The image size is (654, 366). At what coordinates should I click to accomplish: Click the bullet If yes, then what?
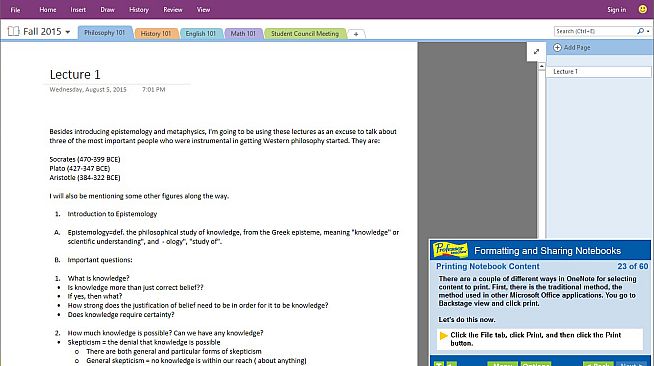point(95,296)
